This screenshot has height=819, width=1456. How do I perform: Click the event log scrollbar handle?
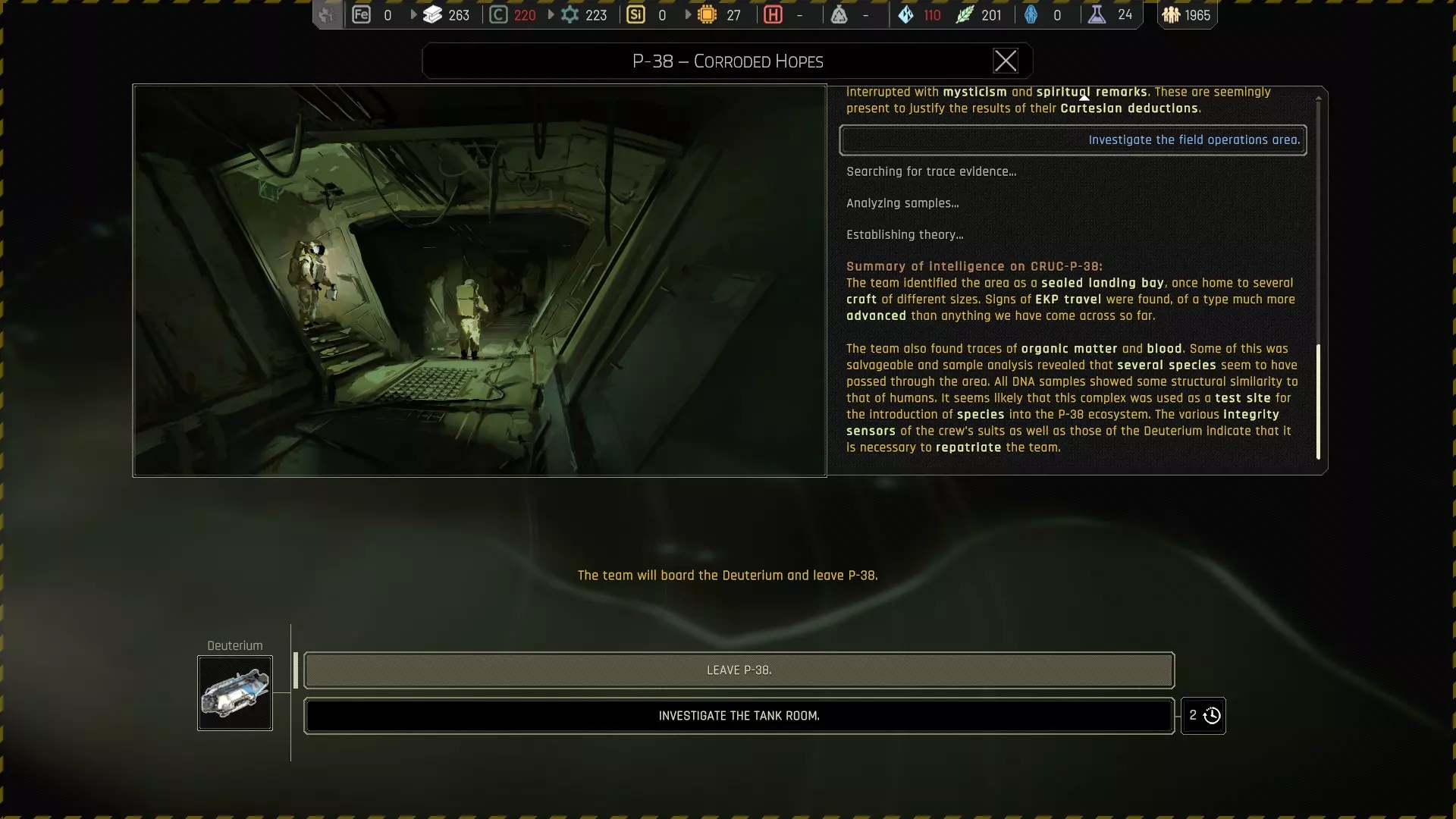tap(1318, 402)
